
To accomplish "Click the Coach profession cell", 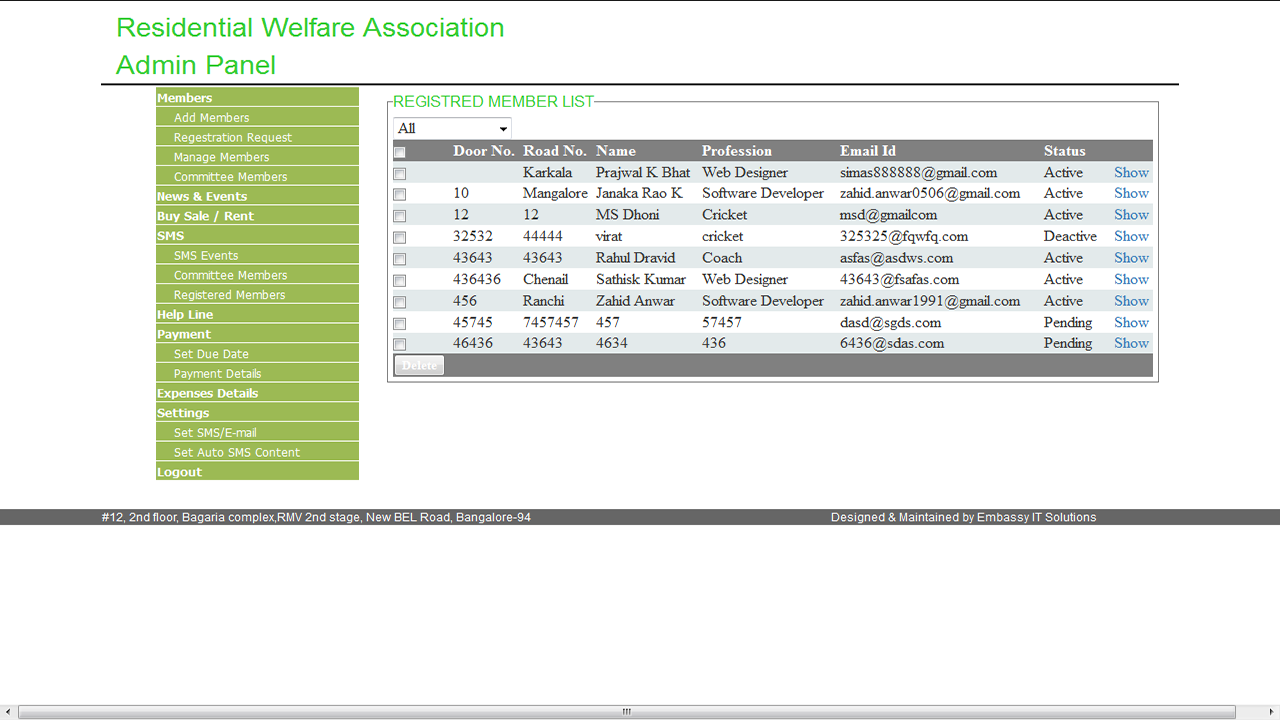I will [x=722, y=257].
